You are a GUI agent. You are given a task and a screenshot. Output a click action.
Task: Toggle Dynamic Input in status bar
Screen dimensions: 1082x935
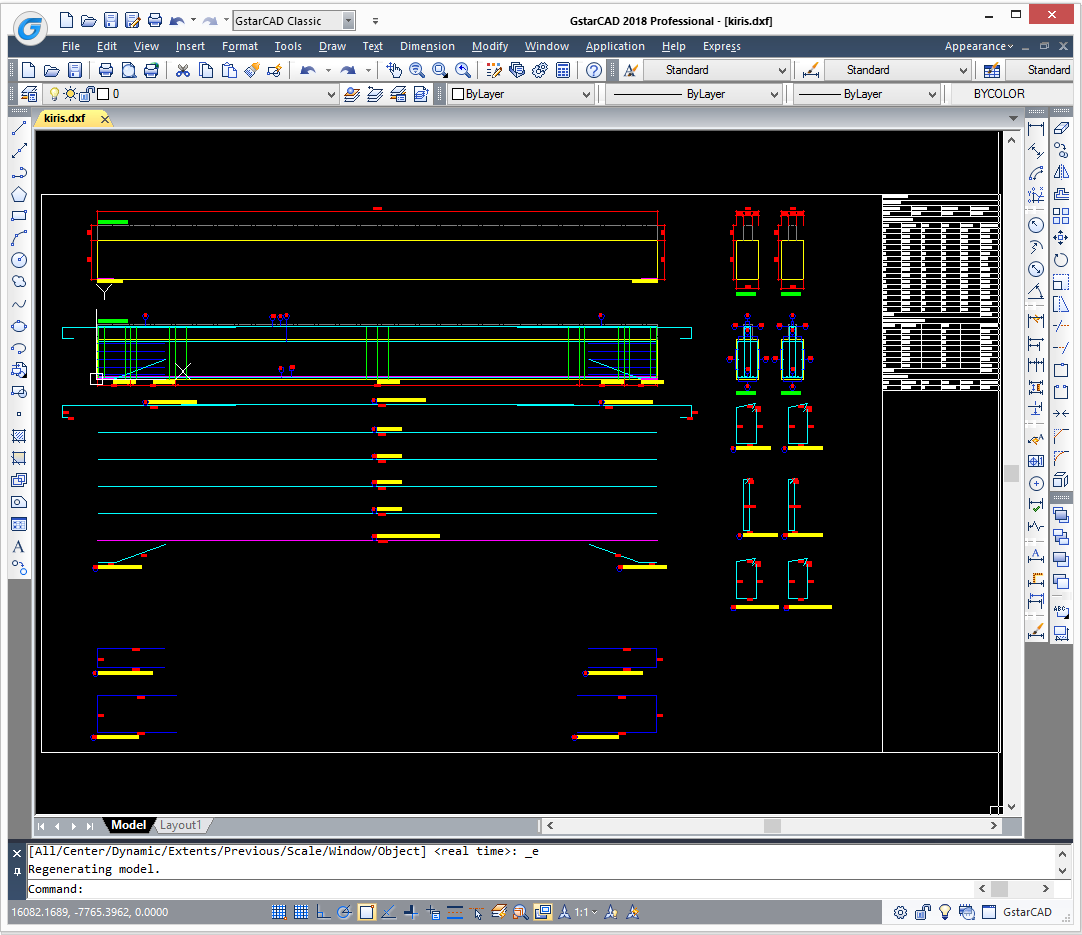pyautogui.click(x=433, y=912)
